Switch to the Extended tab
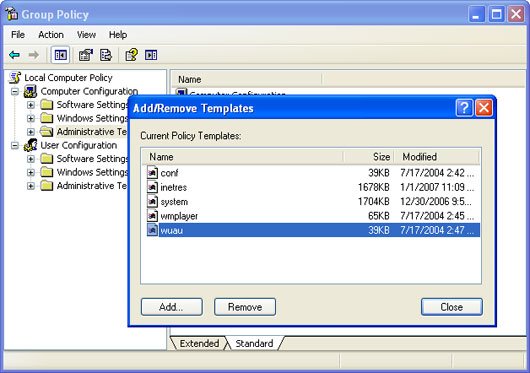The image size is (530, 373). click(199, 343)
